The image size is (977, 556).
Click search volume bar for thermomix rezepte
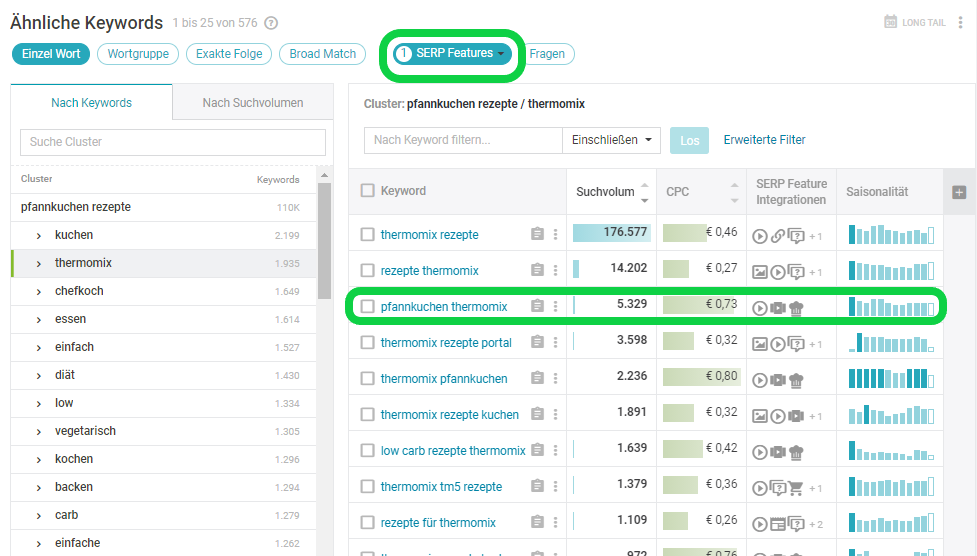pos(611,232)
